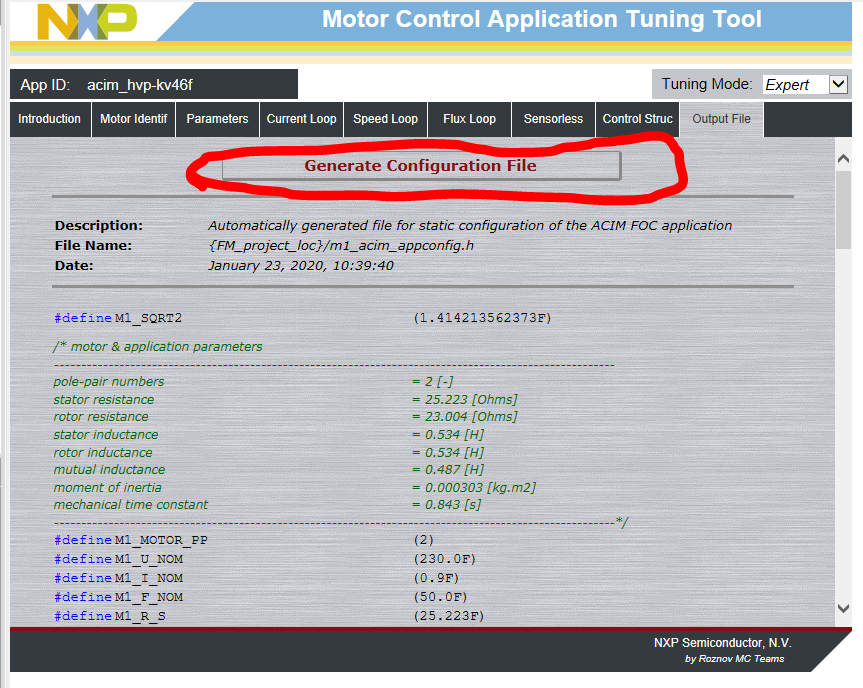The image size is (863, 688).
Task: Click the date January 23, 2020 text
Action: point(301,266)
